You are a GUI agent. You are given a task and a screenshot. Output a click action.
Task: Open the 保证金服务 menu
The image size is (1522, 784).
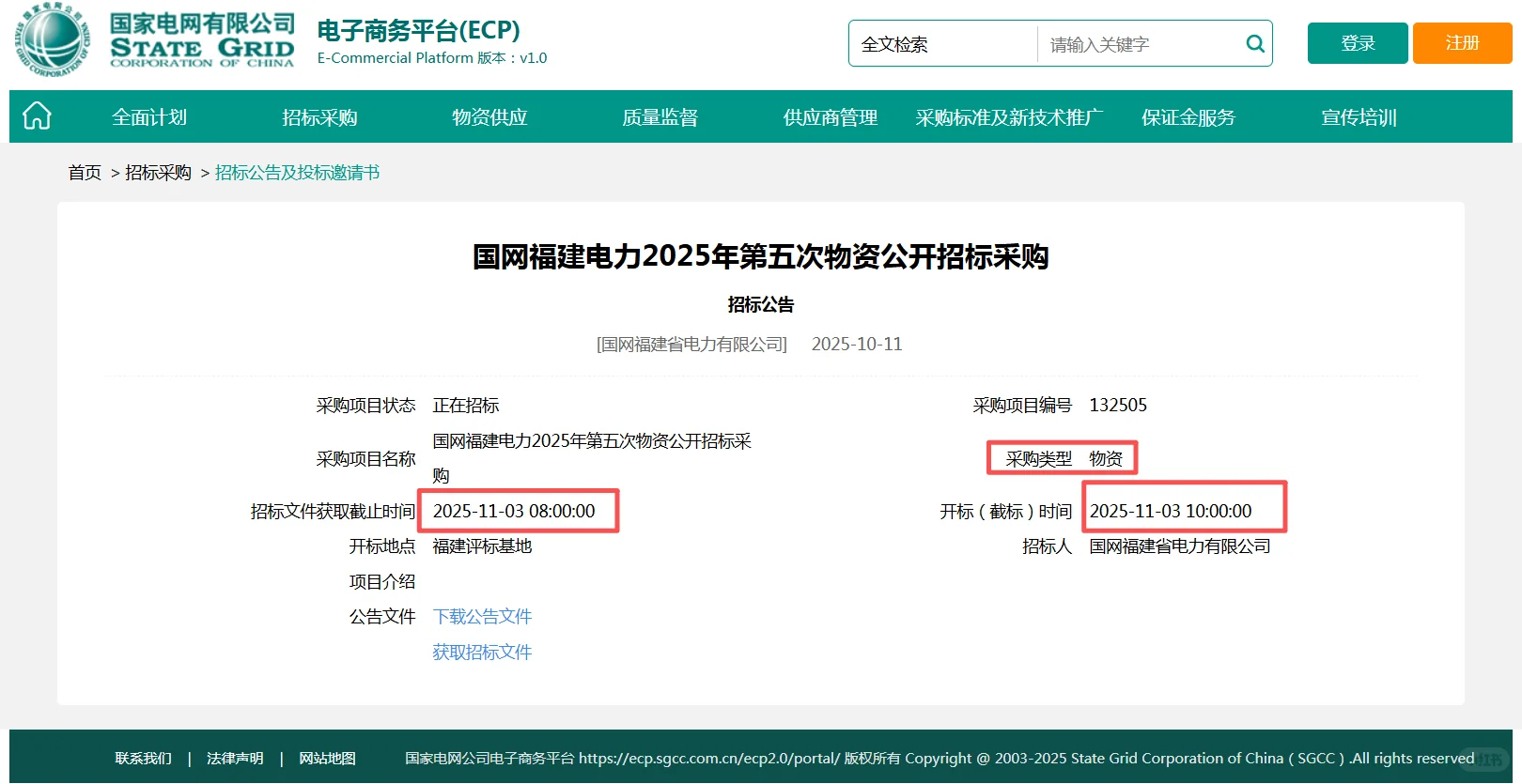(1188, 117)
